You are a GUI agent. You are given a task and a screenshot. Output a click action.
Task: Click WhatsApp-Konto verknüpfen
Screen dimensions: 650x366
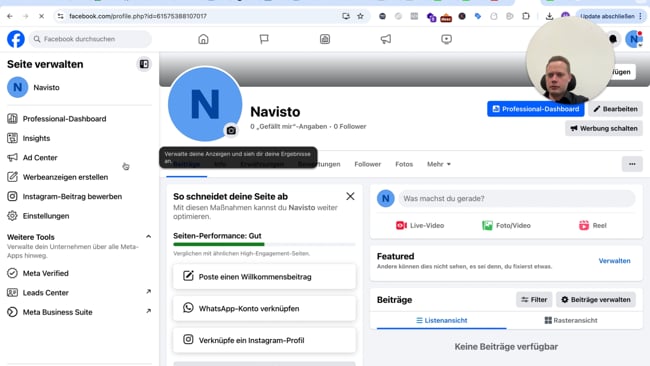(x=264, y=308)
